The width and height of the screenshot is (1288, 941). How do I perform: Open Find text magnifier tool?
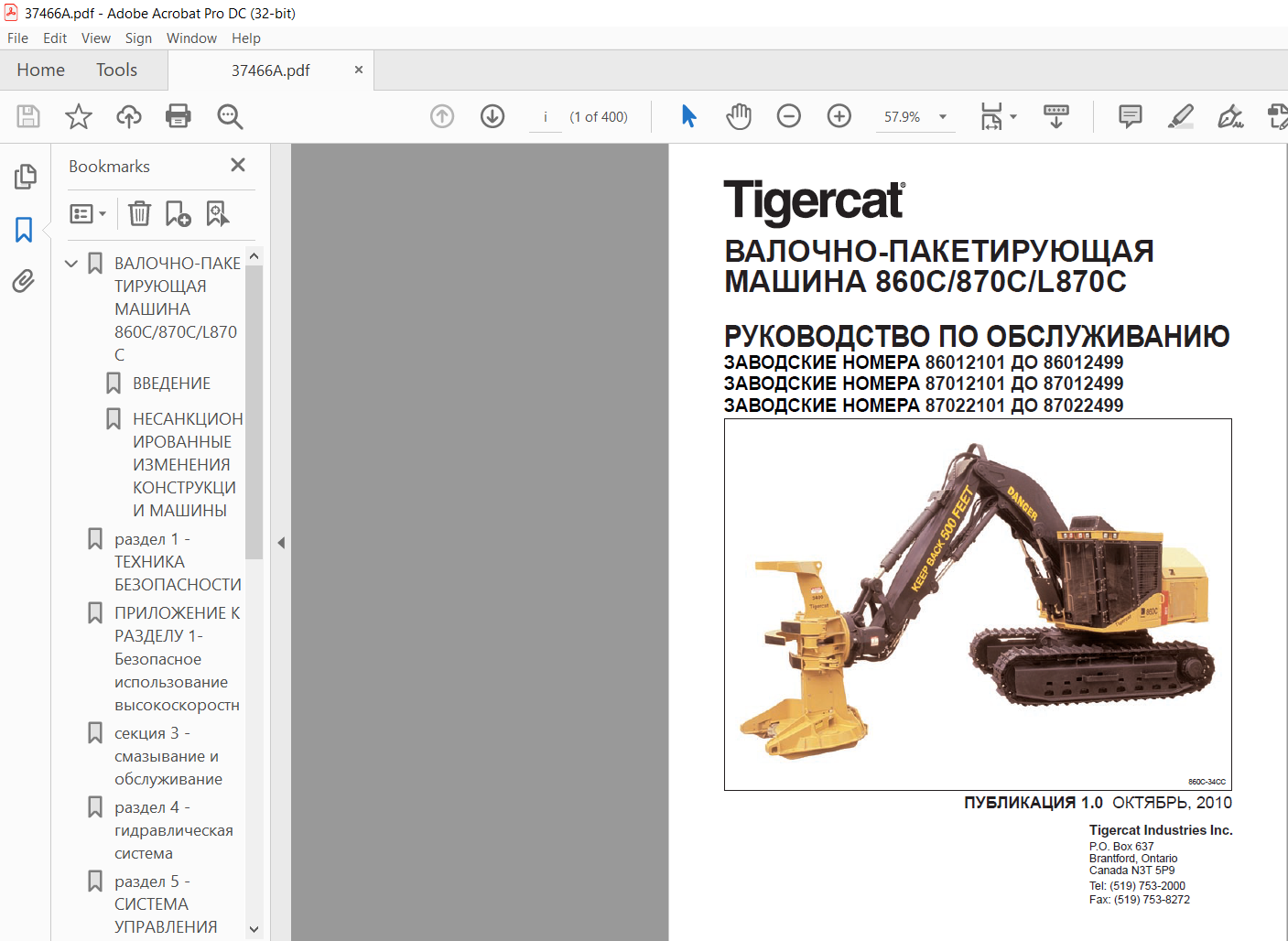(230, 116)
